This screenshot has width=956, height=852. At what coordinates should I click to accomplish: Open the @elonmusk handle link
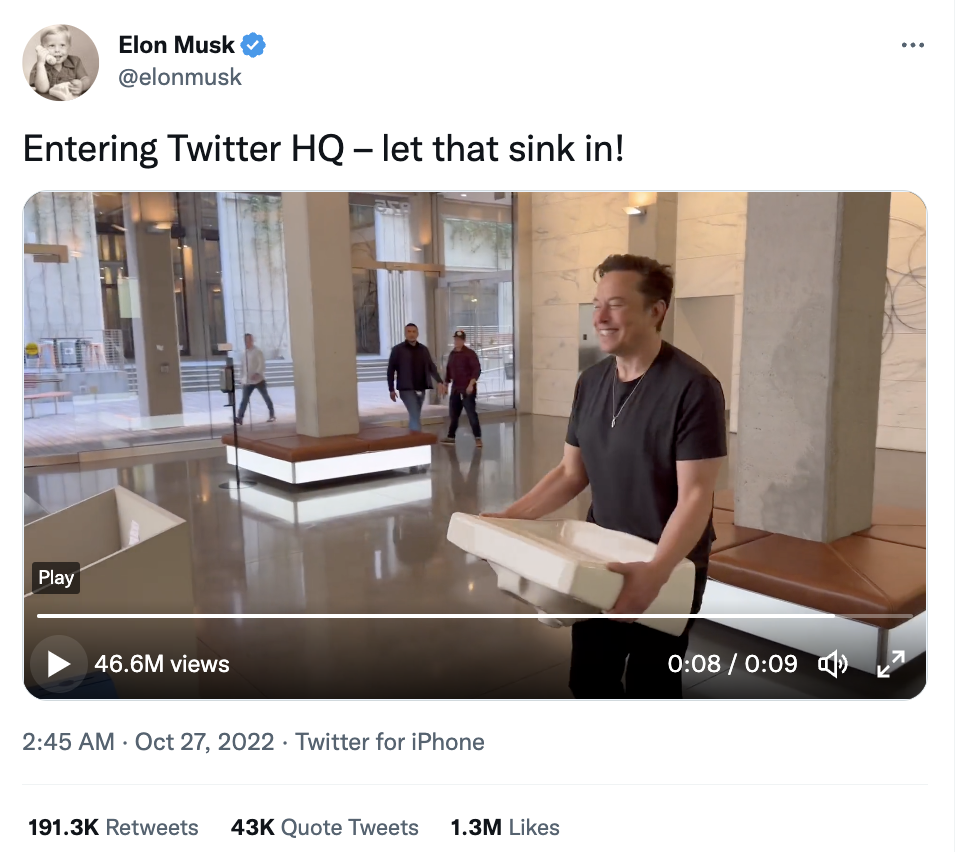pyautogui.click(x=180, y=77)
